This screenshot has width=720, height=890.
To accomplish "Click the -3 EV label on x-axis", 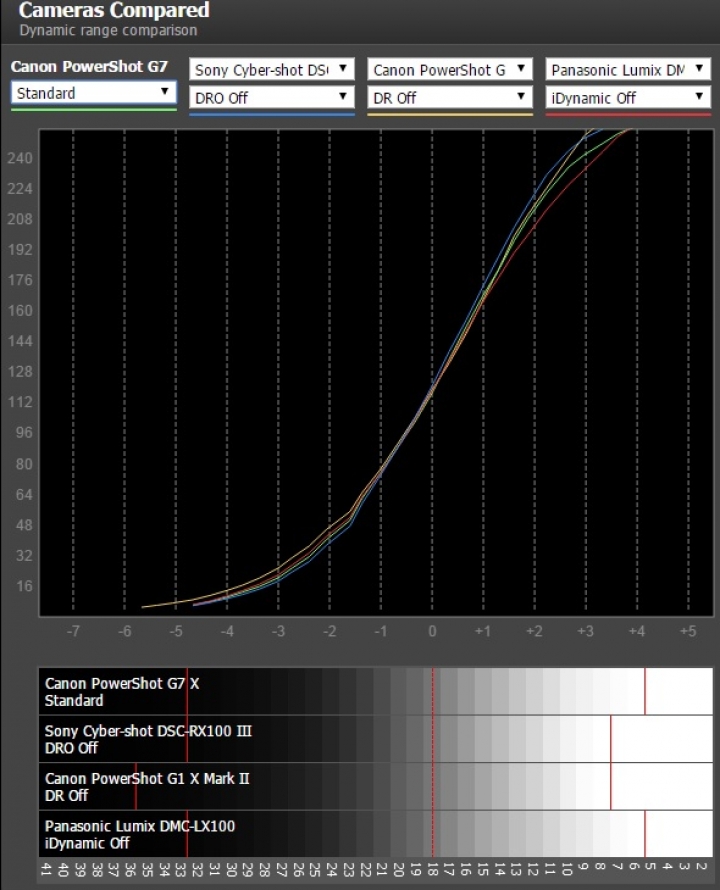I will point(278,631).
